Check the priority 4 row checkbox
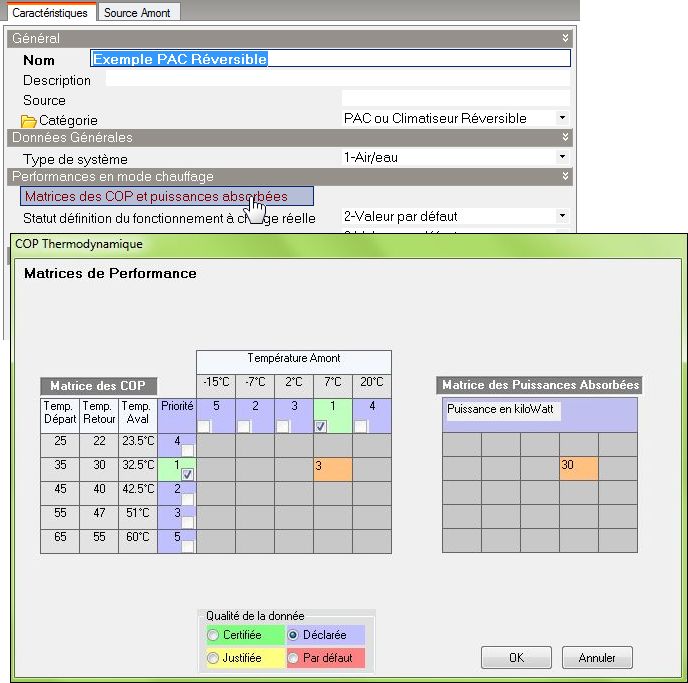The width and height of the screenshot is (688, 683). coord(187,449)
